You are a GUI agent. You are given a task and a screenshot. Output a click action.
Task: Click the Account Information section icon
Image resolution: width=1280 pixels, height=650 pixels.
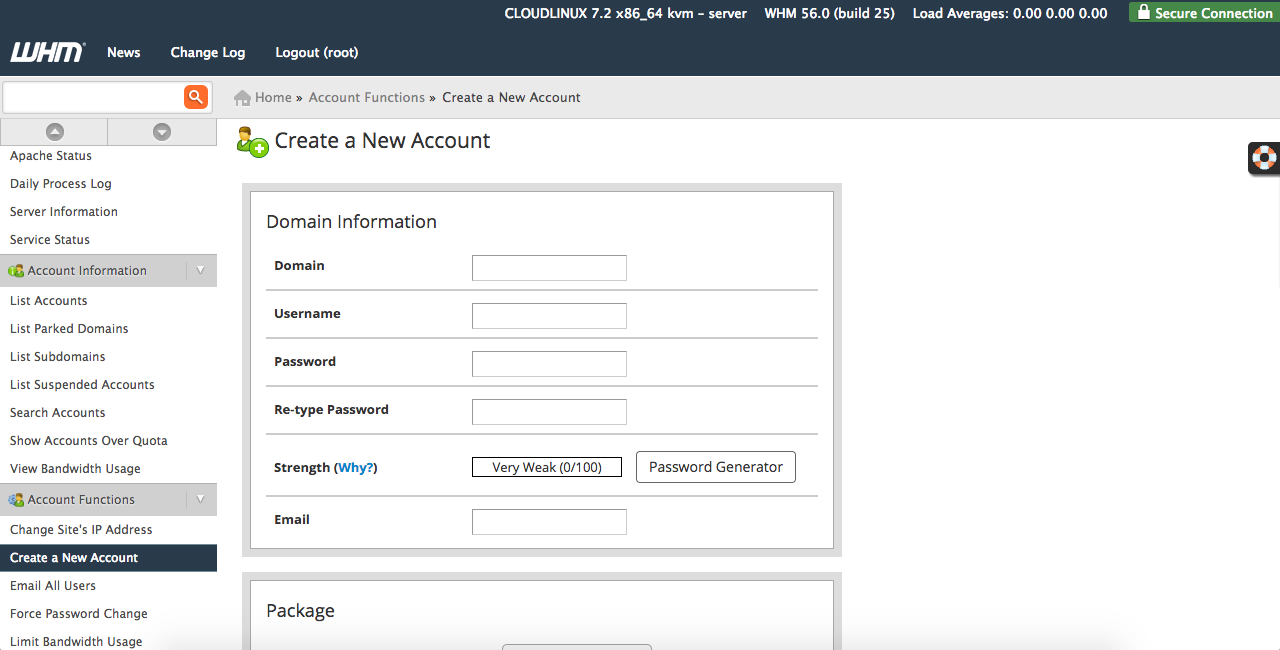click(x=16, y=271)
